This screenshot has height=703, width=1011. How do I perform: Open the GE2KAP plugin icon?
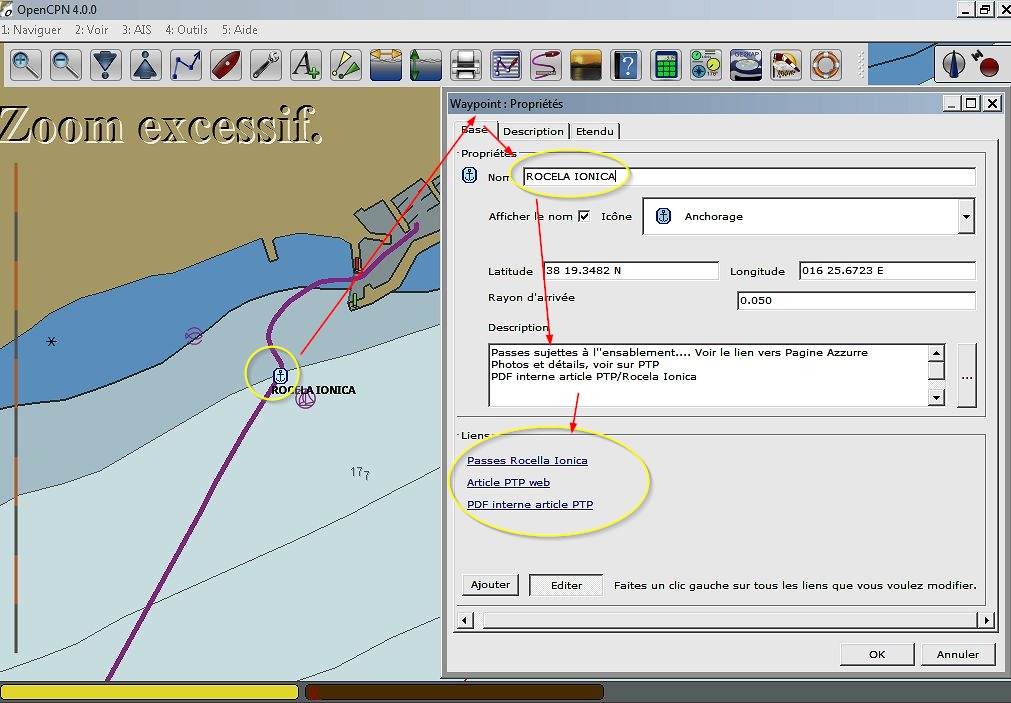[745, 65]
